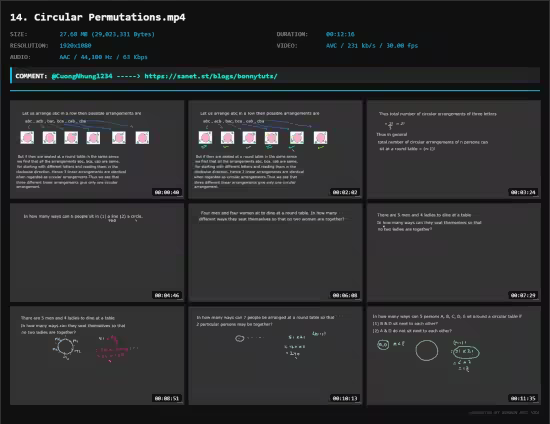
Task: Open thumbnail timestamped 00:00:40
Action: [x=97, y=149]
